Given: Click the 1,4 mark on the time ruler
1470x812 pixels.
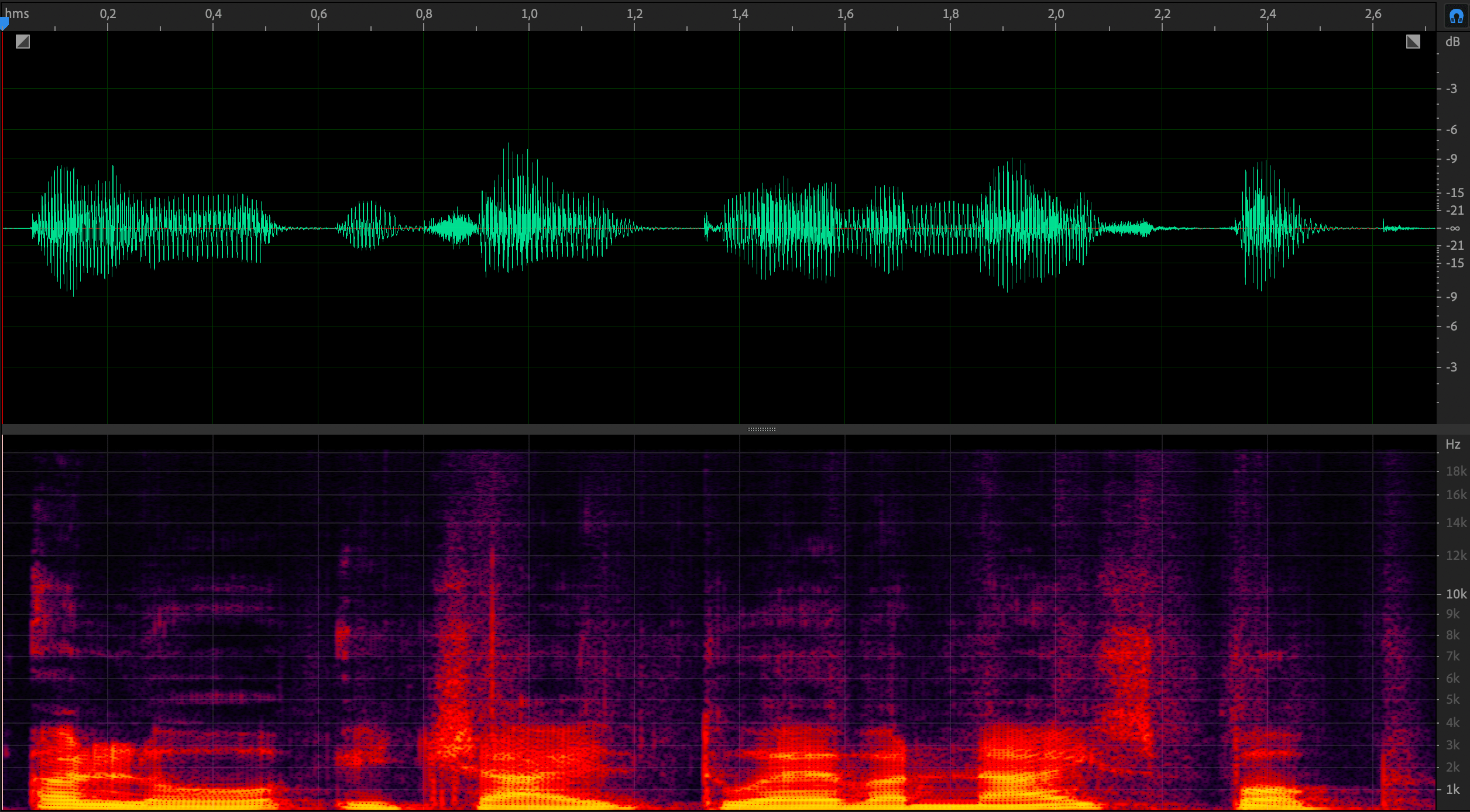Looking at the screenshot, I should coord(740,13).
